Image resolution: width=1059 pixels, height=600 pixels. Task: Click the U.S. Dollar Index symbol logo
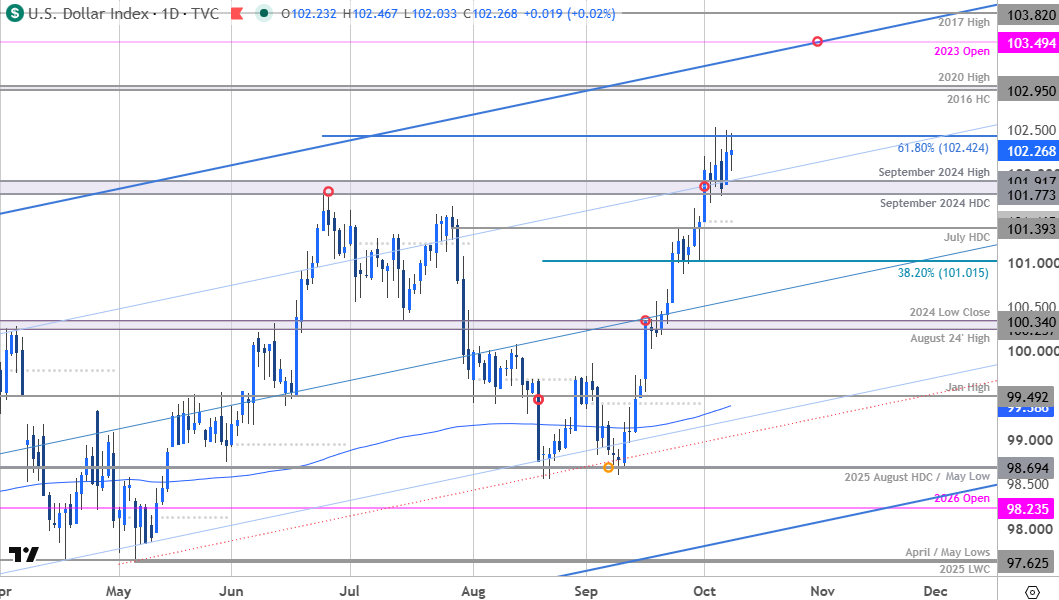click(14, 13)
